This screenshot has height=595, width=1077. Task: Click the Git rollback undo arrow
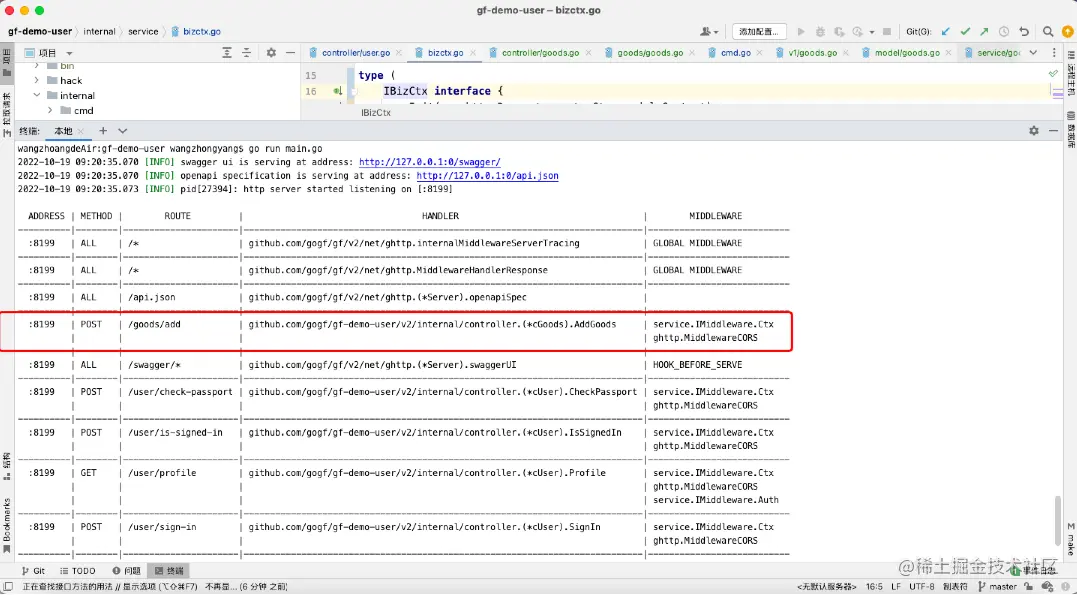[1024, 32]
